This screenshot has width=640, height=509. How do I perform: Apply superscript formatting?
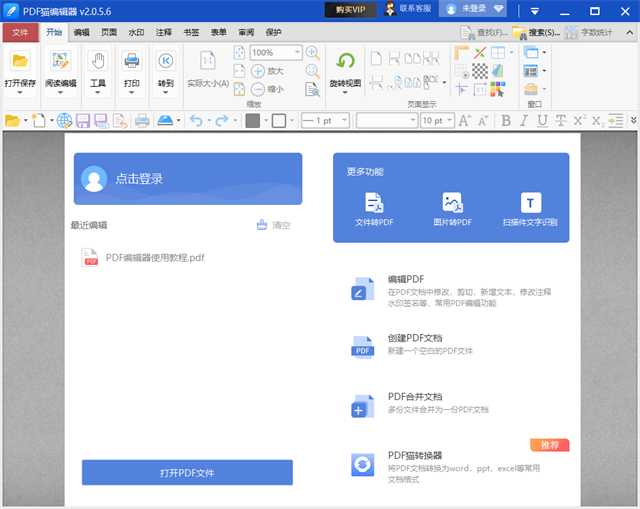point(579,120)
